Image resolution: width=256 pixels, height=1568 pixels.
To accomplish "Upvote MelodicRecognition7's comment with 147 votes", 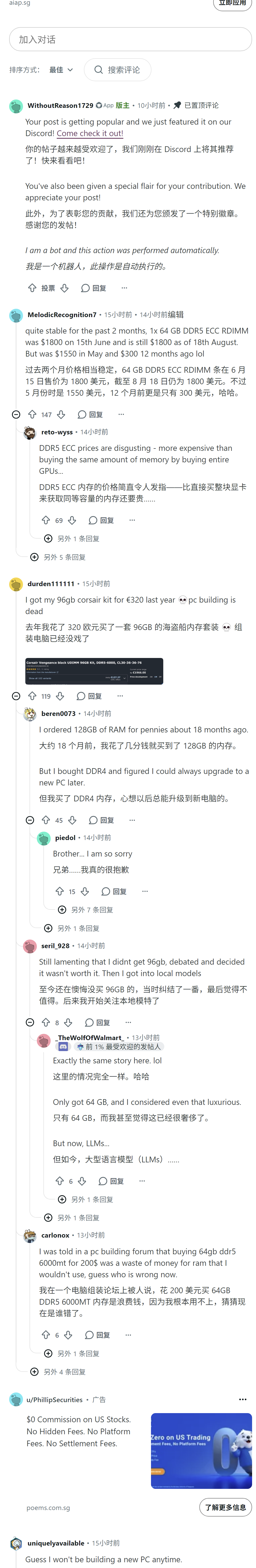I will [x=32, y=415].
